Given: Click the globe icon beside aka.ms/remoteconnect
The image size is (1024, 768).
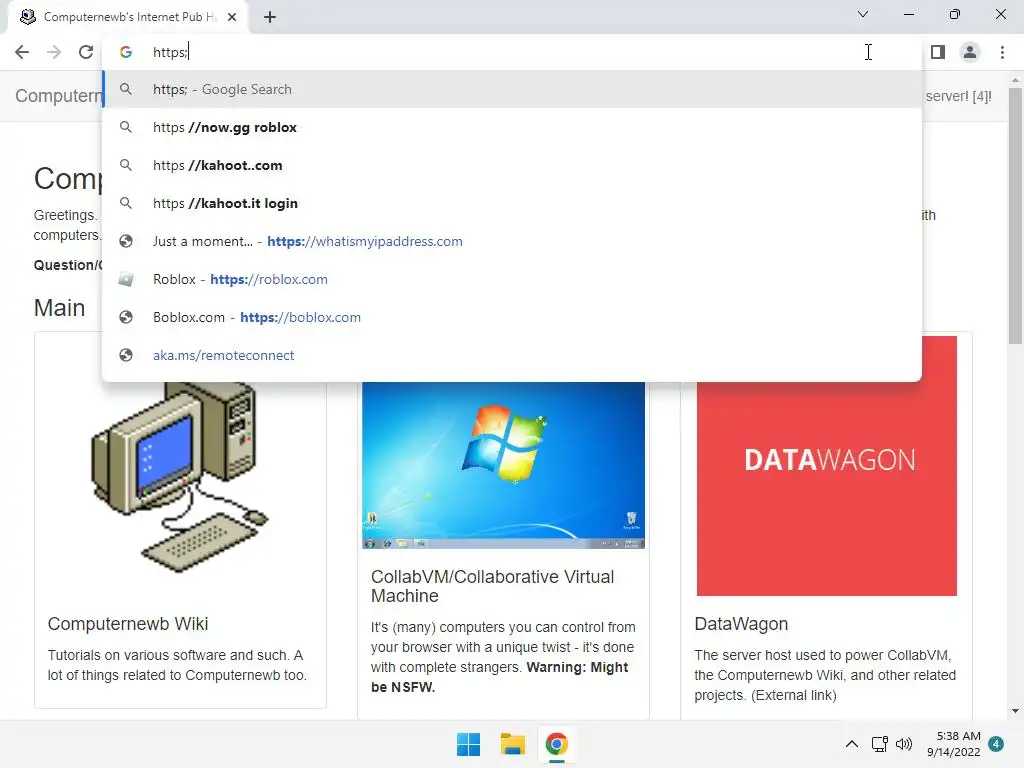Looking at the screenshot, I should pyautogui.click(x=126, y=355).
